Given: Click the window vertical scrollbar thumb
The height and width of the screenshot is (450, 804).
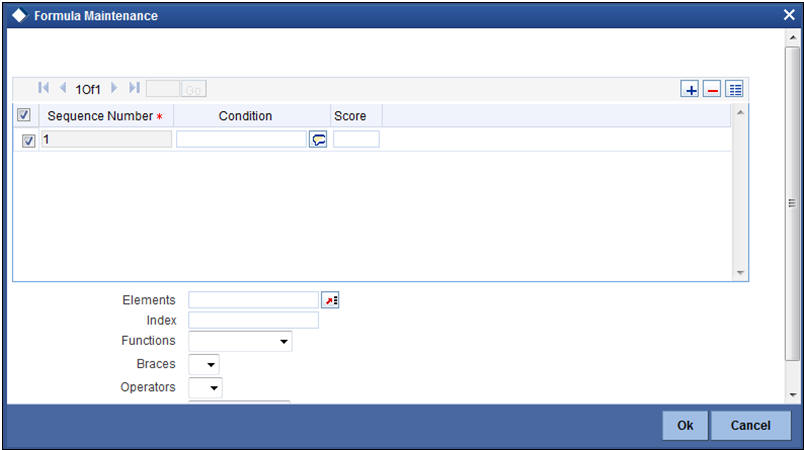Looking at the screenshot, I should [793, 203].
